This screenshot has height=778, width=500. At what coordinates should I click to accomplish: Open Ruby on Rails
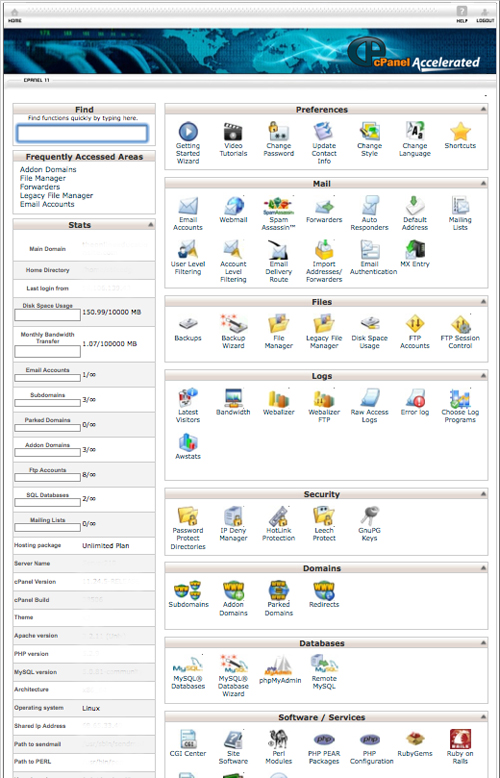coord(460,739)
